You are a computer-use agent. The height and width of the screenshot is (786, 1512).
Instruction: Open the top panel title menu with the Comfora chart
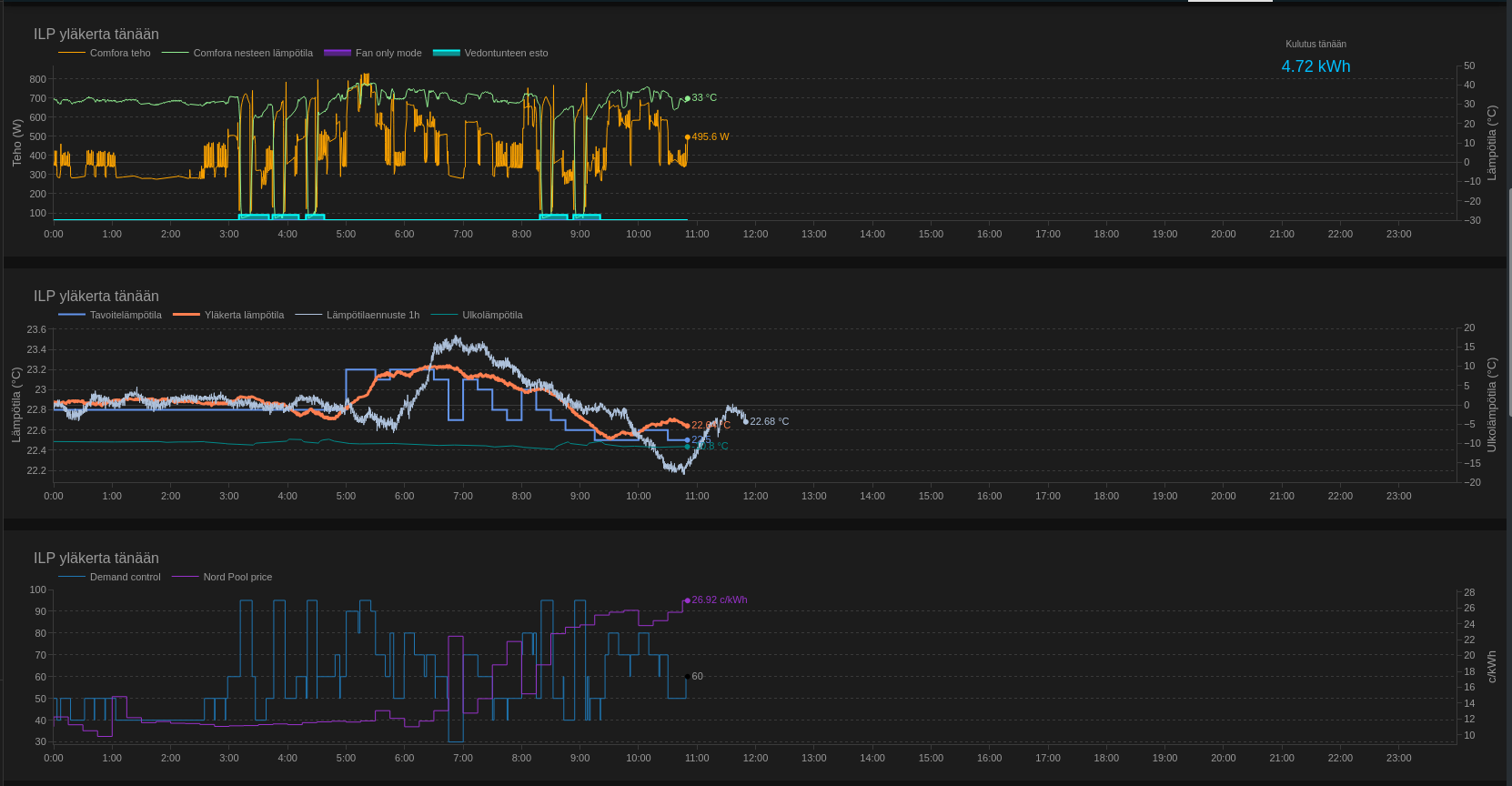[x=96, y=34]
